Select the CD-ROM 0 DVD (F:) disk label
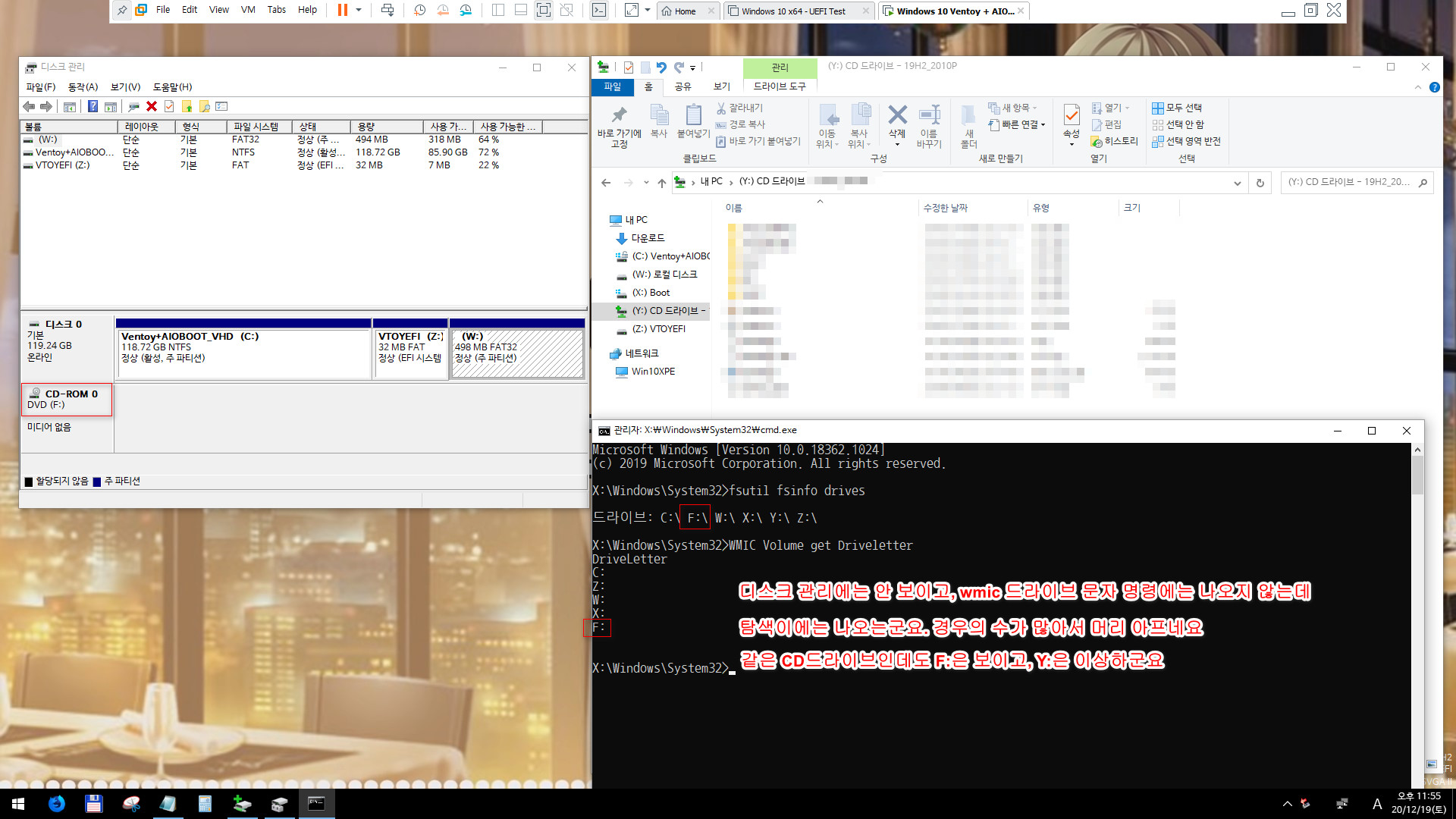 pyautogui.click(x=67, y=400)
